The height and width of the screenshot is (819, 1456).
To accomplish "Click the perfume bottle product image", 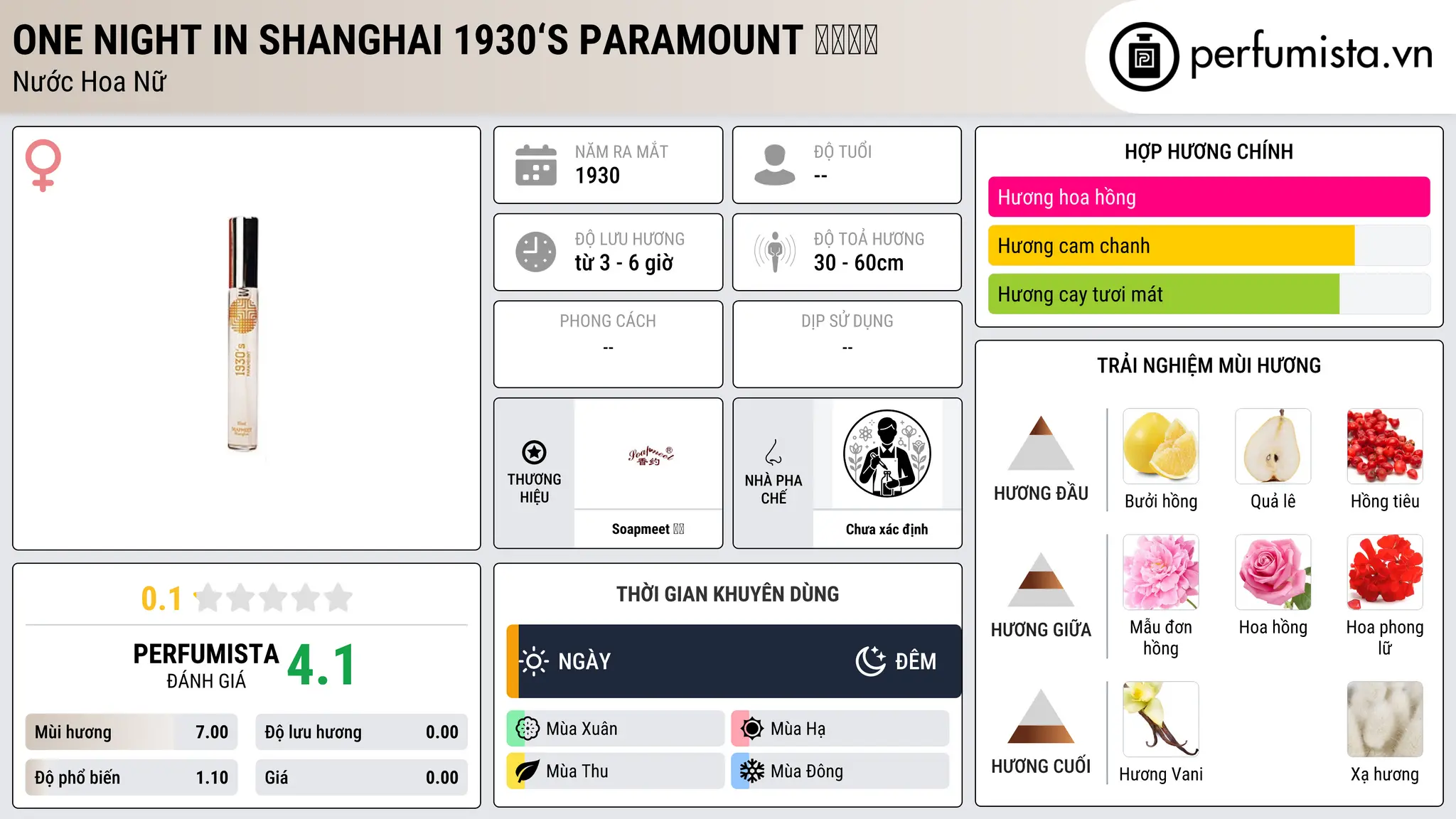I will [243, 334].
